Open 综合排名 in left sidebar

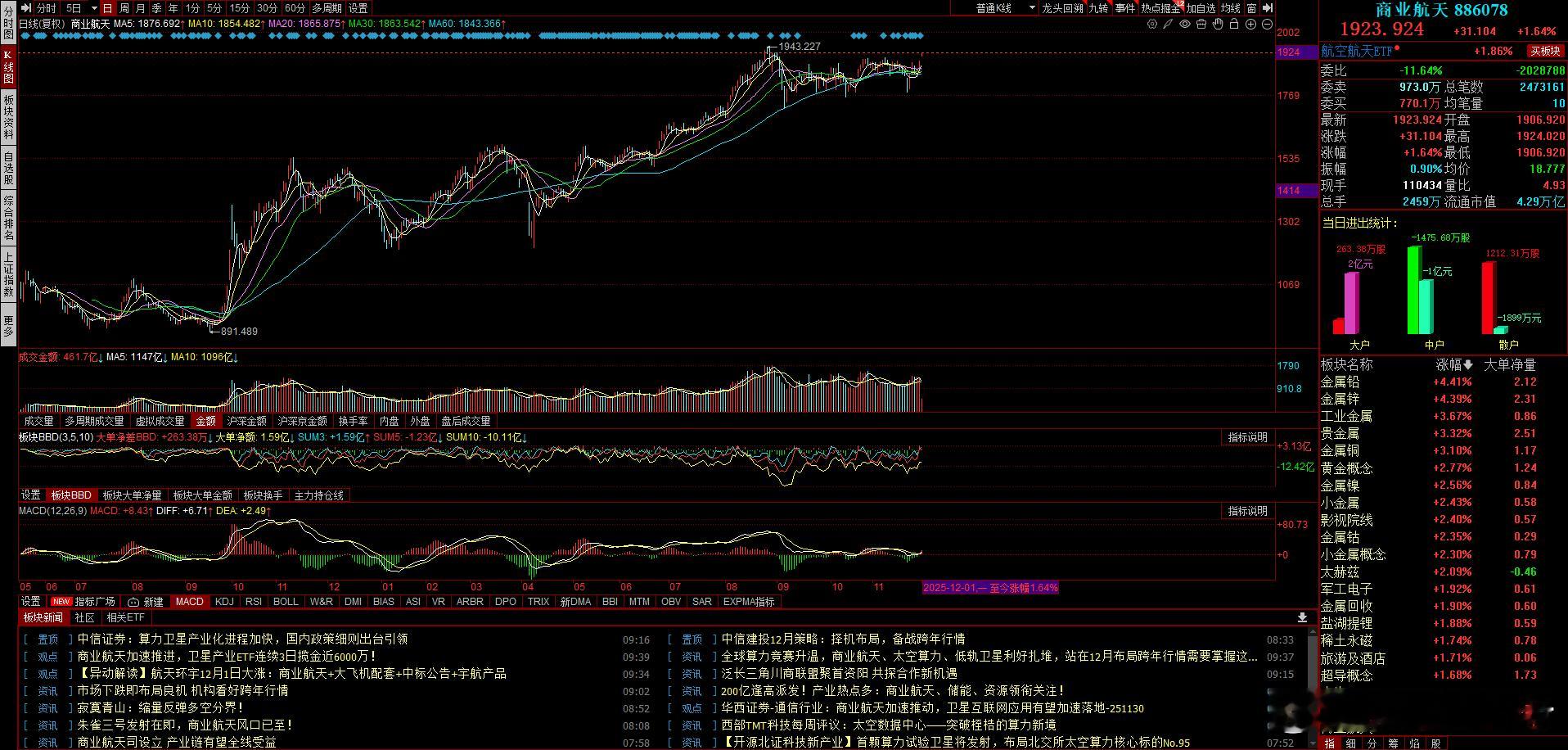[x=8, y=219]
